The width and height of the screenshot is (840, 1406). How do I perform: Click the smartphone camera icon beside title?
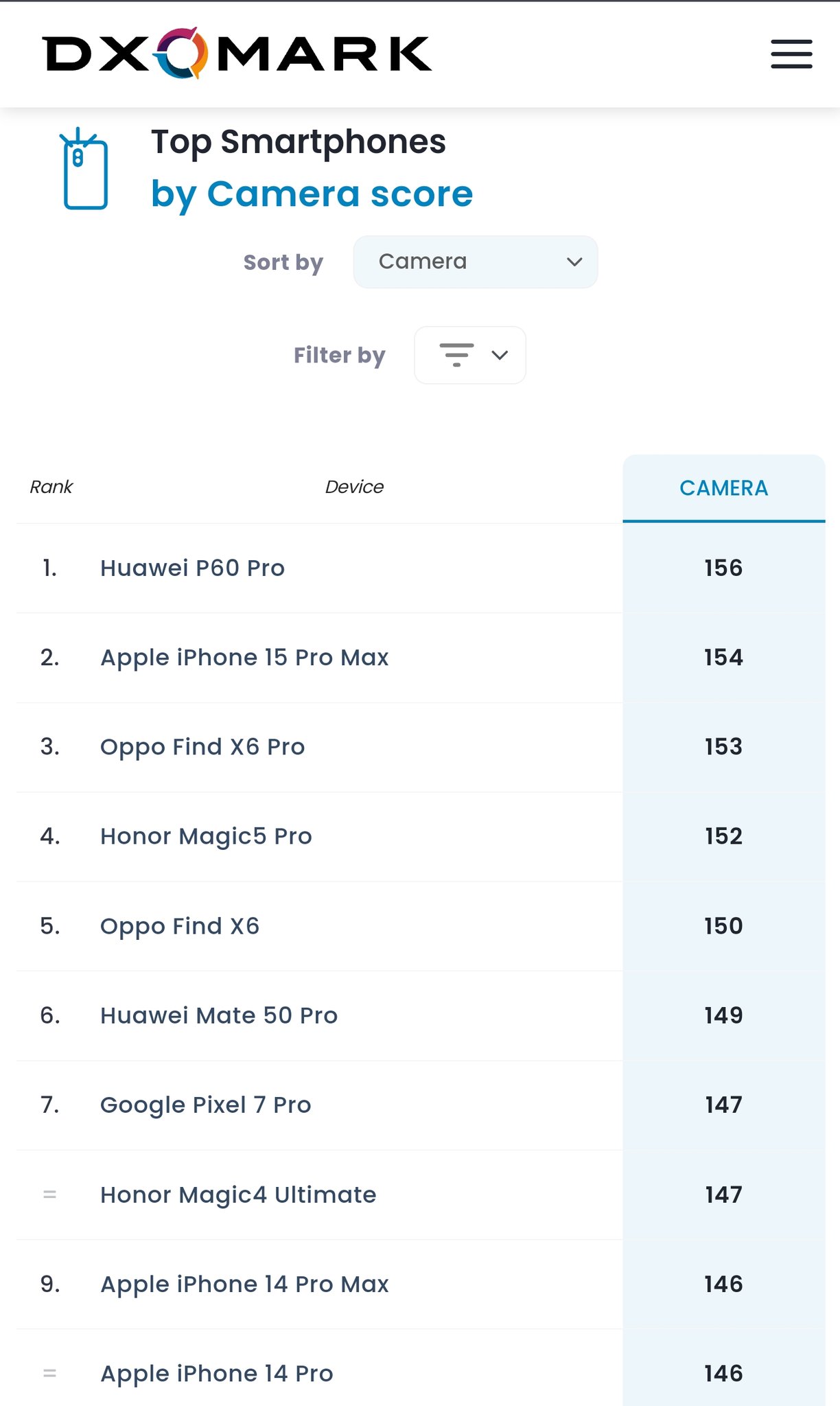click(84, 168)
